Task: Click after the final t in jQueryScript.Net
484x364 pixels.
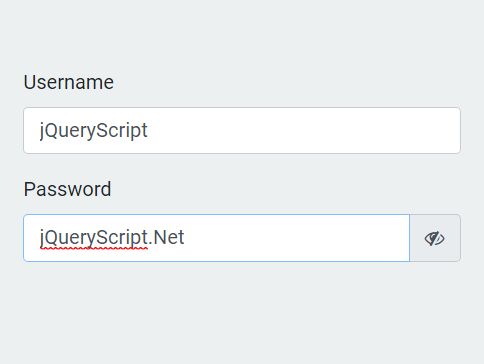Action: pos(185,238)
